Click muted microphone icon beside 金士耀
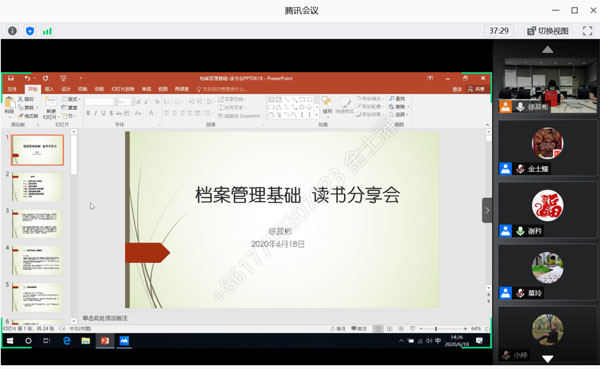The height and width of the screenshot is (369, 600). pyautogui.click(x=520, y=168)
